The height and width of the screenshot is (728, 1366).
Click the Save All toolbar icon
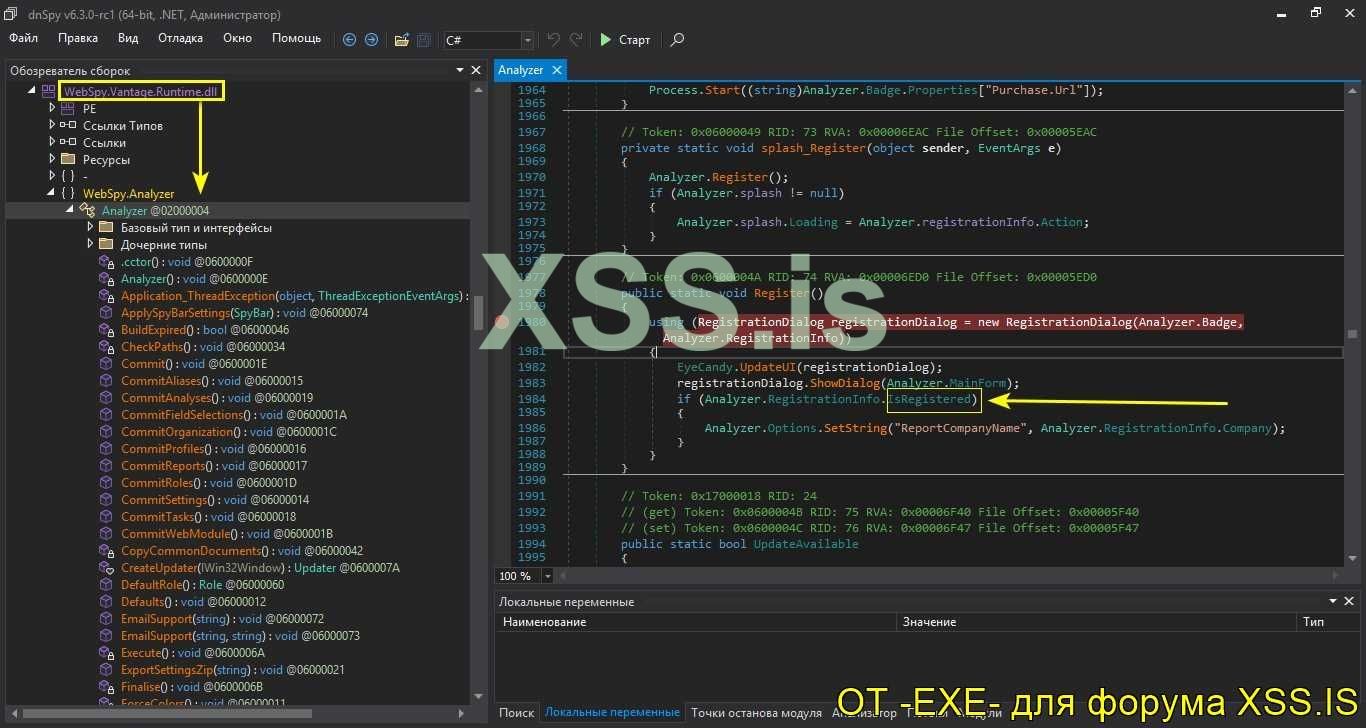click(424, 40)
